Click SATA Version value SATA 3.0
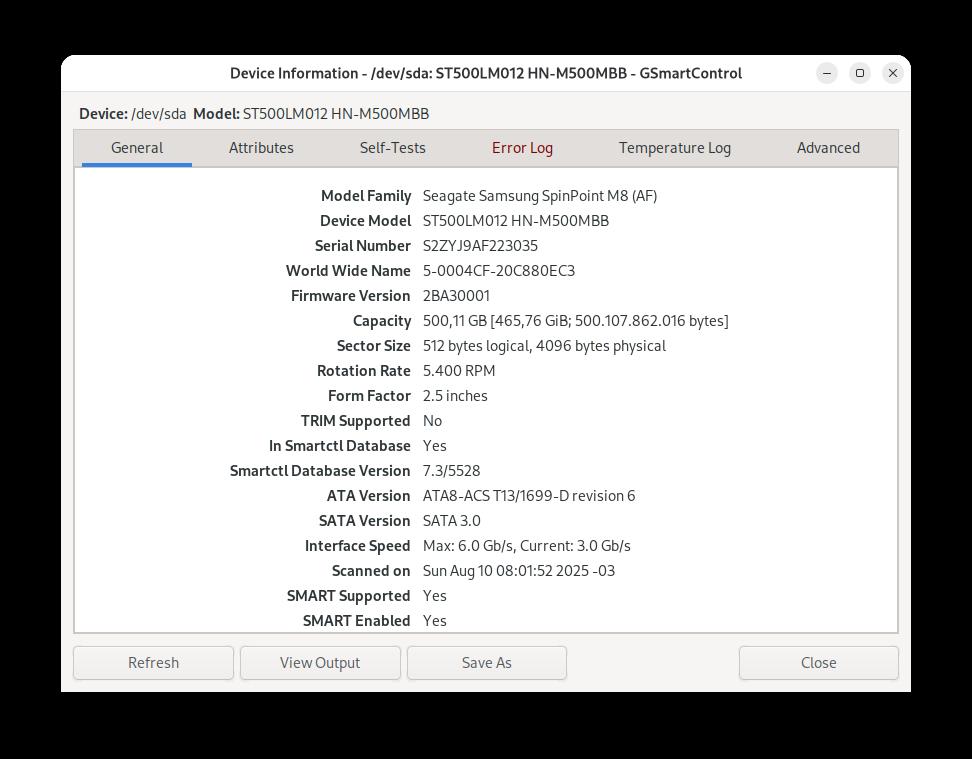 (451, 521)
